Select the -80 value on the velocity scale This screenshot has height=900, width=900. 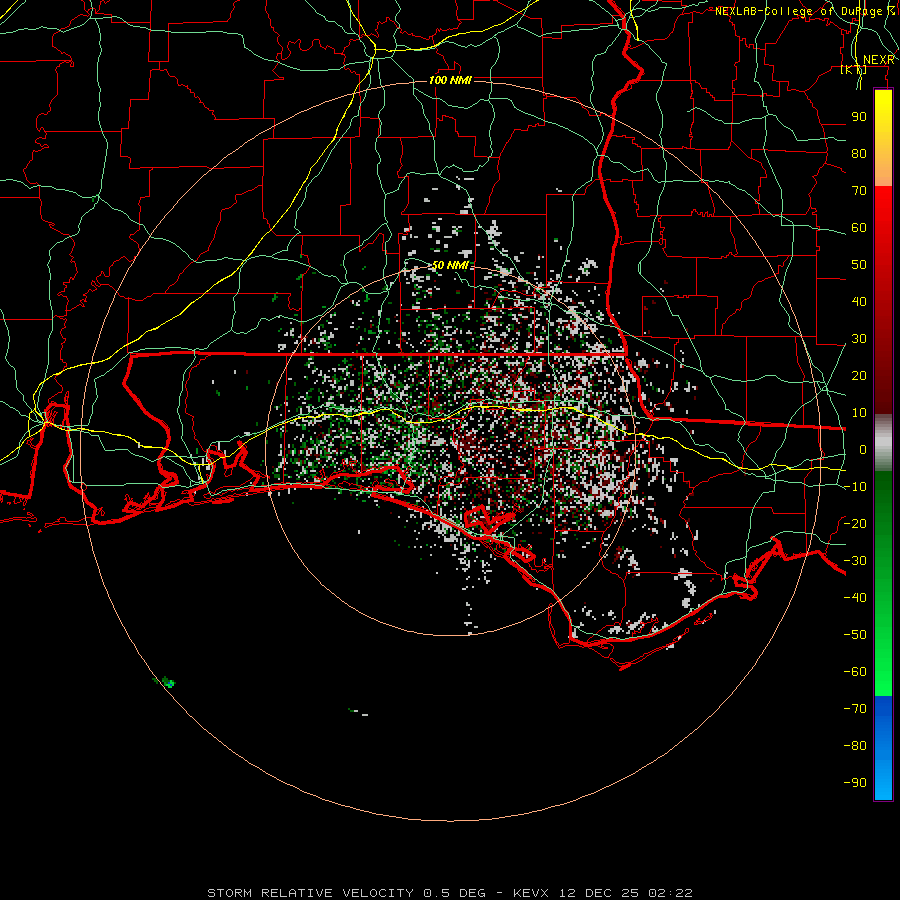pos(855,746)
